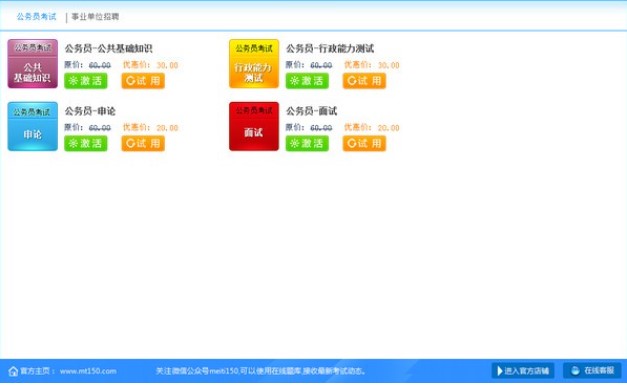The image size is (627, 386).
Task: Select the 公务员-公共基础知识 title text
Action: pyautogui.click(x=108, y=48)
